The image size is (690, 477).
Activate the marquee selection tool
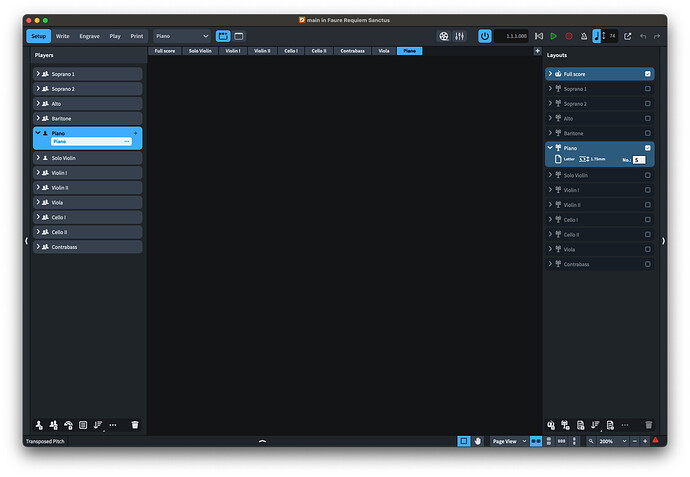pyautogui.click(x=464, y=441)
